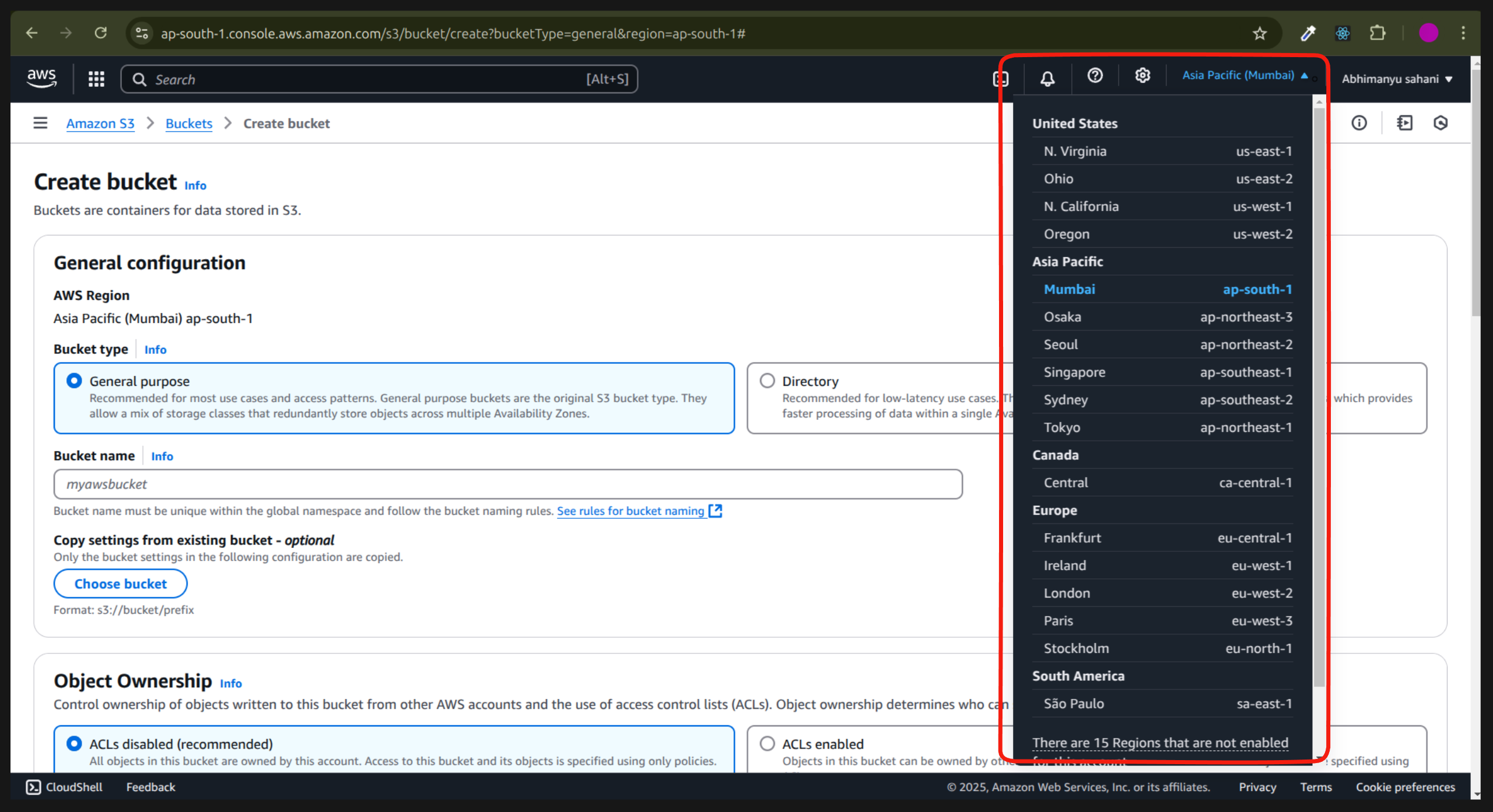Image resolution: width=1493 pixels, height=812 pixels.
Task: Open the Chrome profile avatar
Action: pyautogui.click(x=1428, y=33)
